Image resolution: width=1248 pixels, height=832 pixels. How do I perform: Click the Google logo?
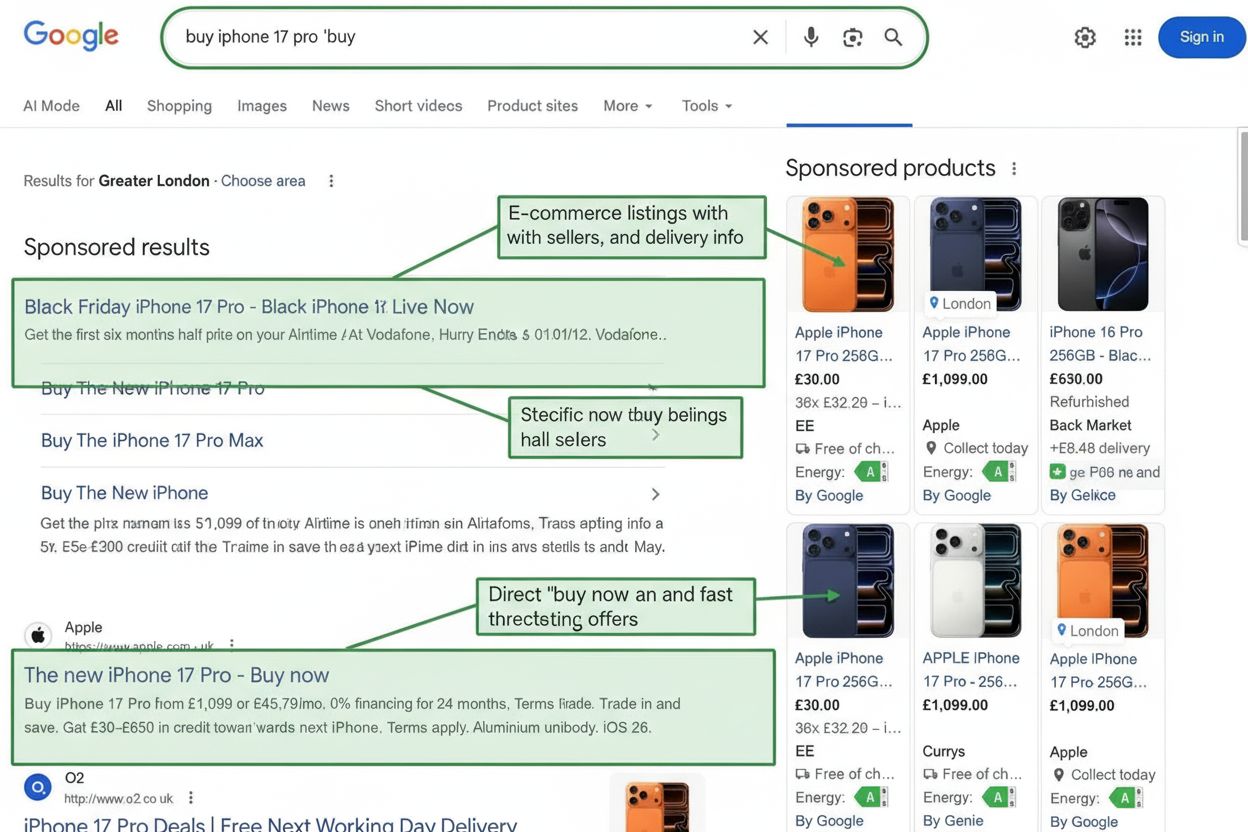point(70,35)
